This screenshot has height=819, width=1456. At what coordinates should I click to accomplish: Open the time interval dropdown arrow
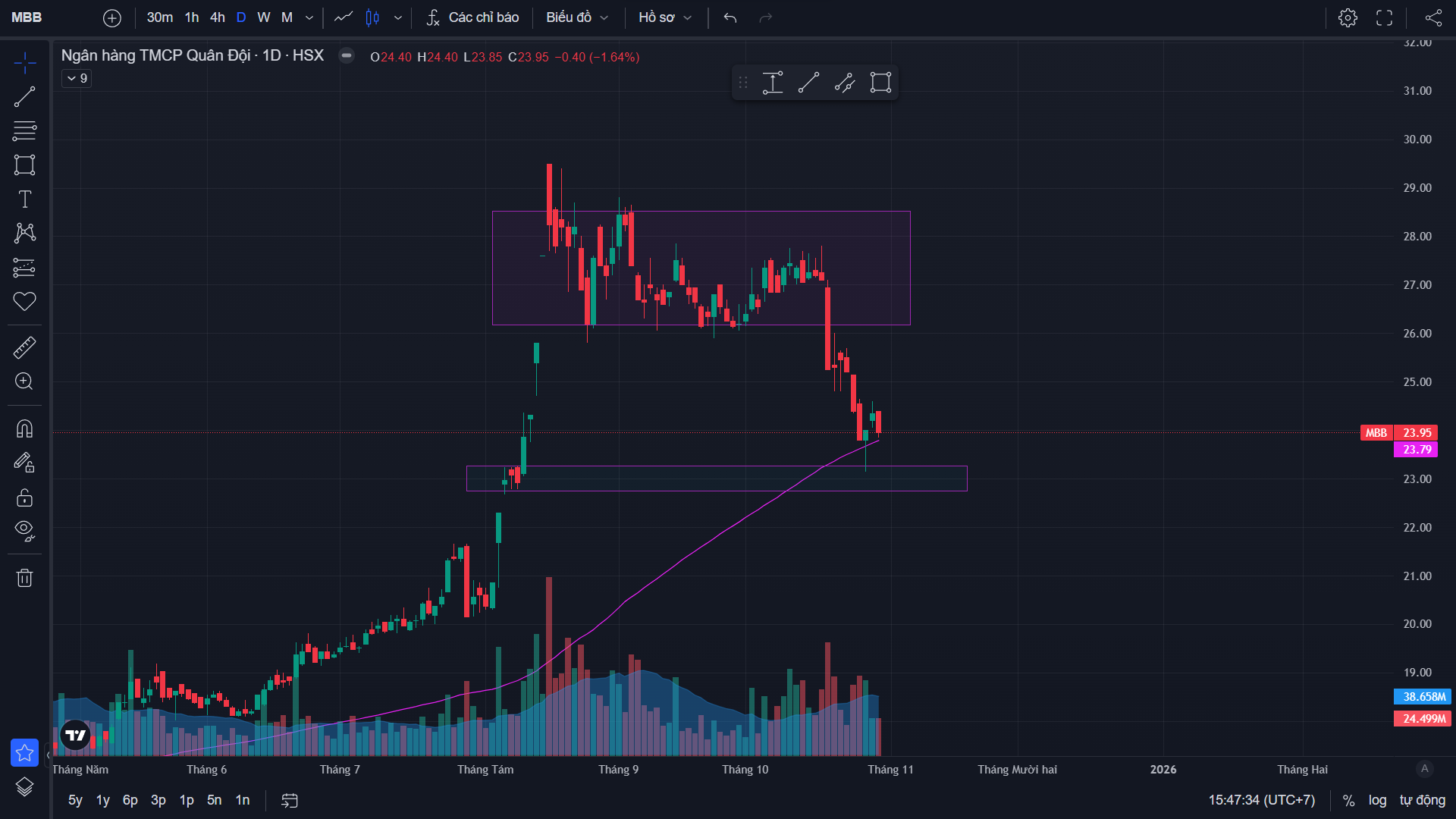pyautogui.click(x=309, y=17)
